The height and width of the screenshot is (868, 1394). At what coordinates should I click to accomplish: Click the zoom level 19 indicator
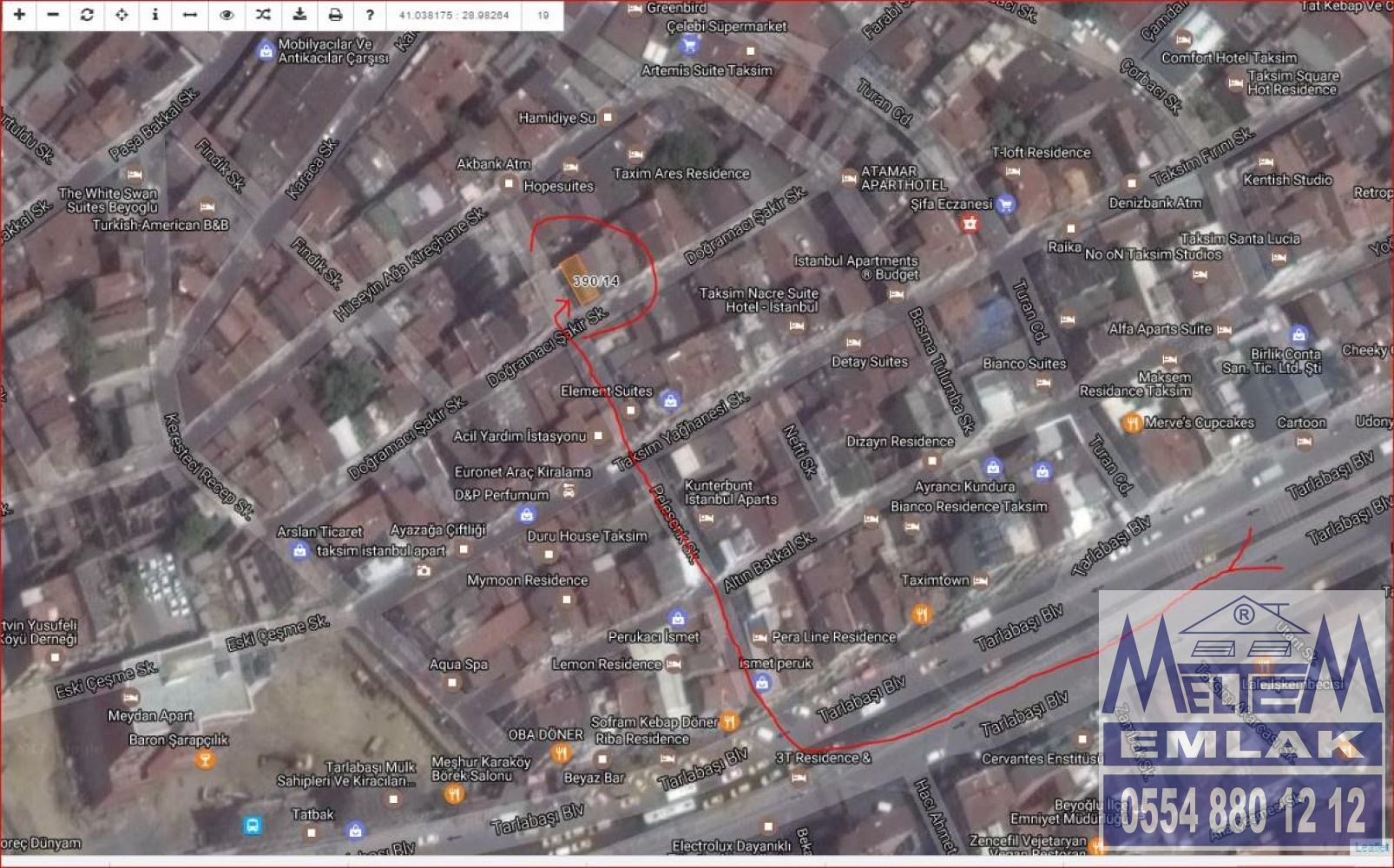point(543,15)
